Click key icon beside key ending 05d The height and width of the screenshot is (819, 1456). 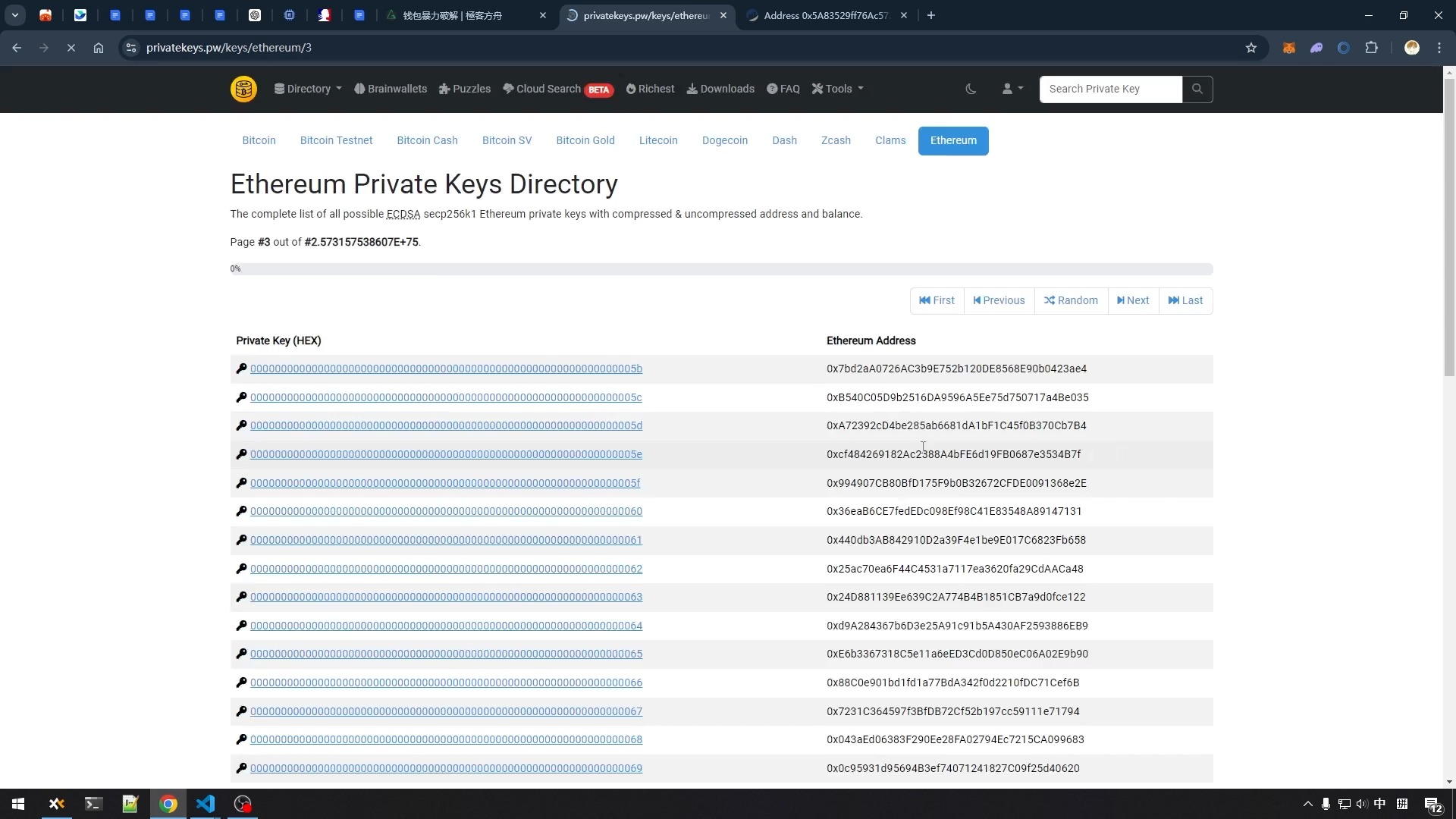tap(241, 426)
